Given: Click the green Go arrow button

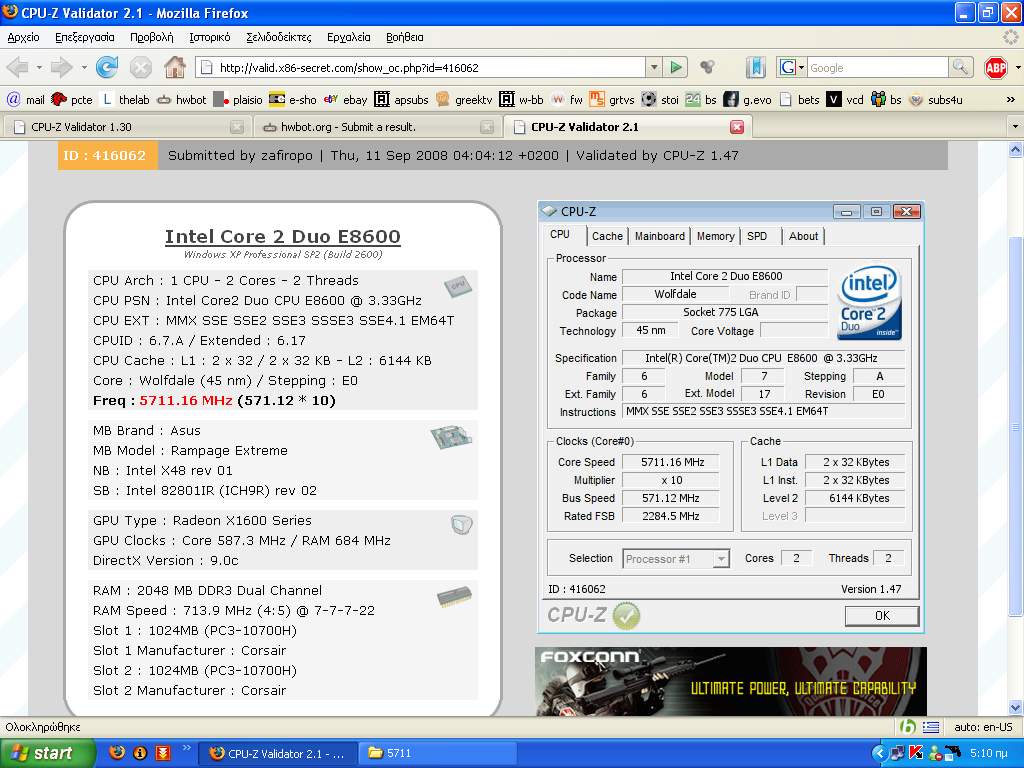Looking at the screenshot, I should point(676,67).
